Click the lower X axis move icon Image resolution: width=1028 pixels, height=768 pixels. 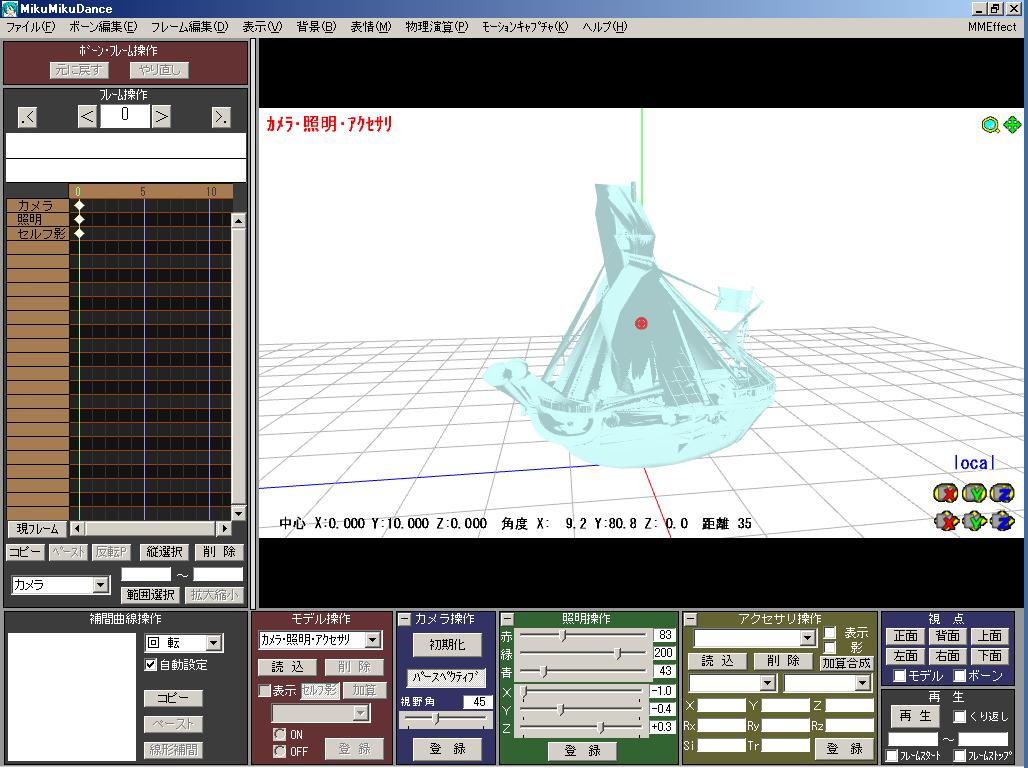click(946, 521)
